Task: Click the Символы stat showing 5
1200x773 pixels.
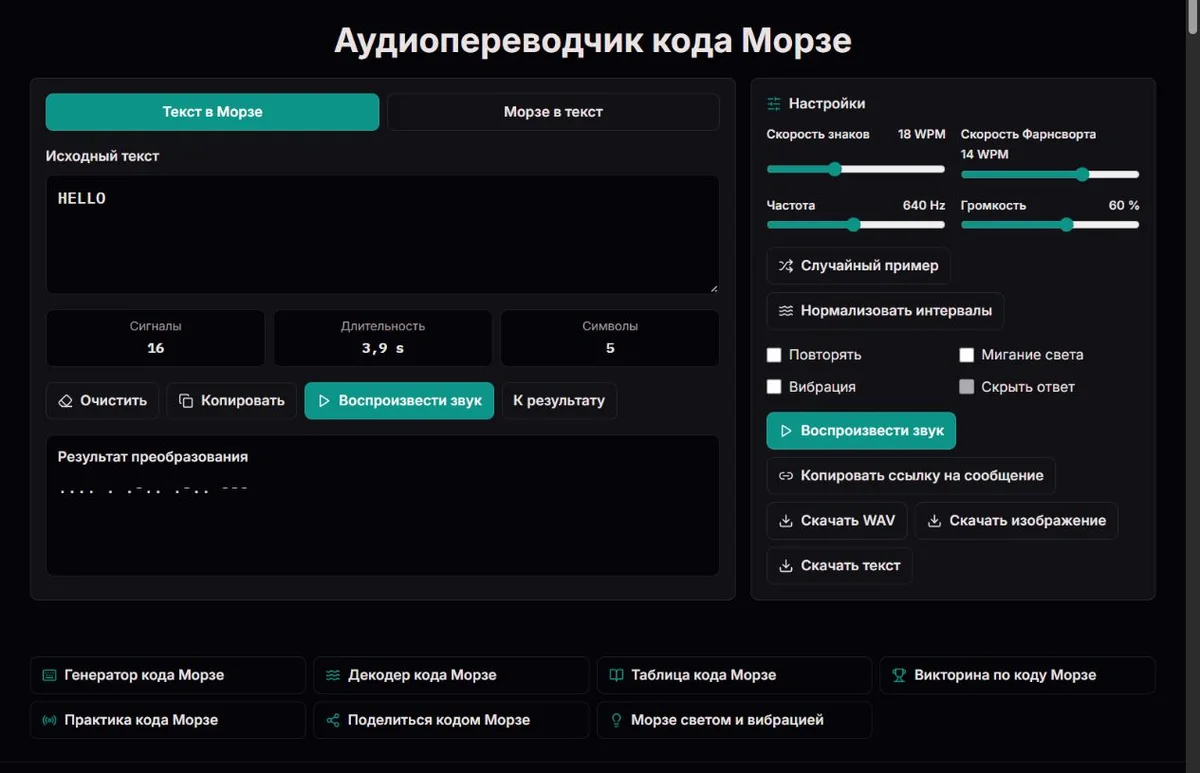Action: click(610, 338)
